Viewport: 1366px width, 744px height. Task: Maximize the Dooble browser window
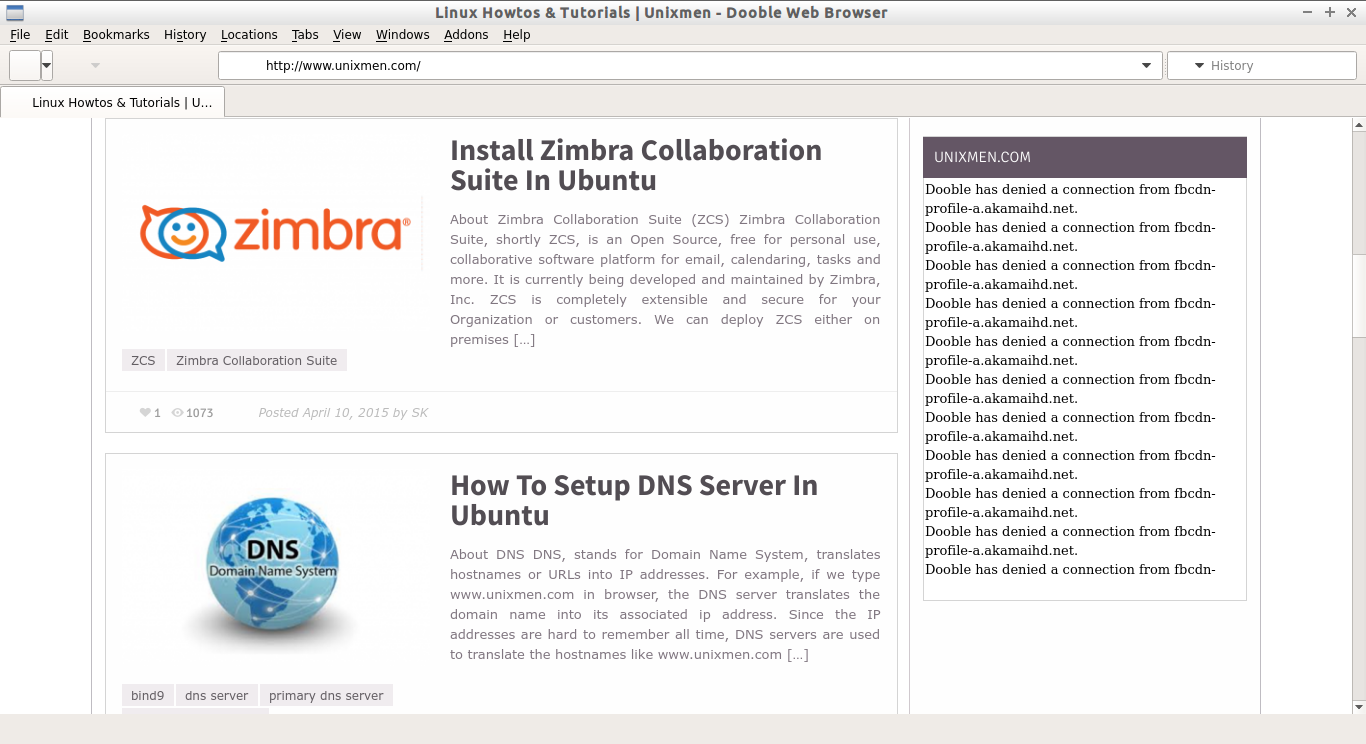(x=1330, y=12)
